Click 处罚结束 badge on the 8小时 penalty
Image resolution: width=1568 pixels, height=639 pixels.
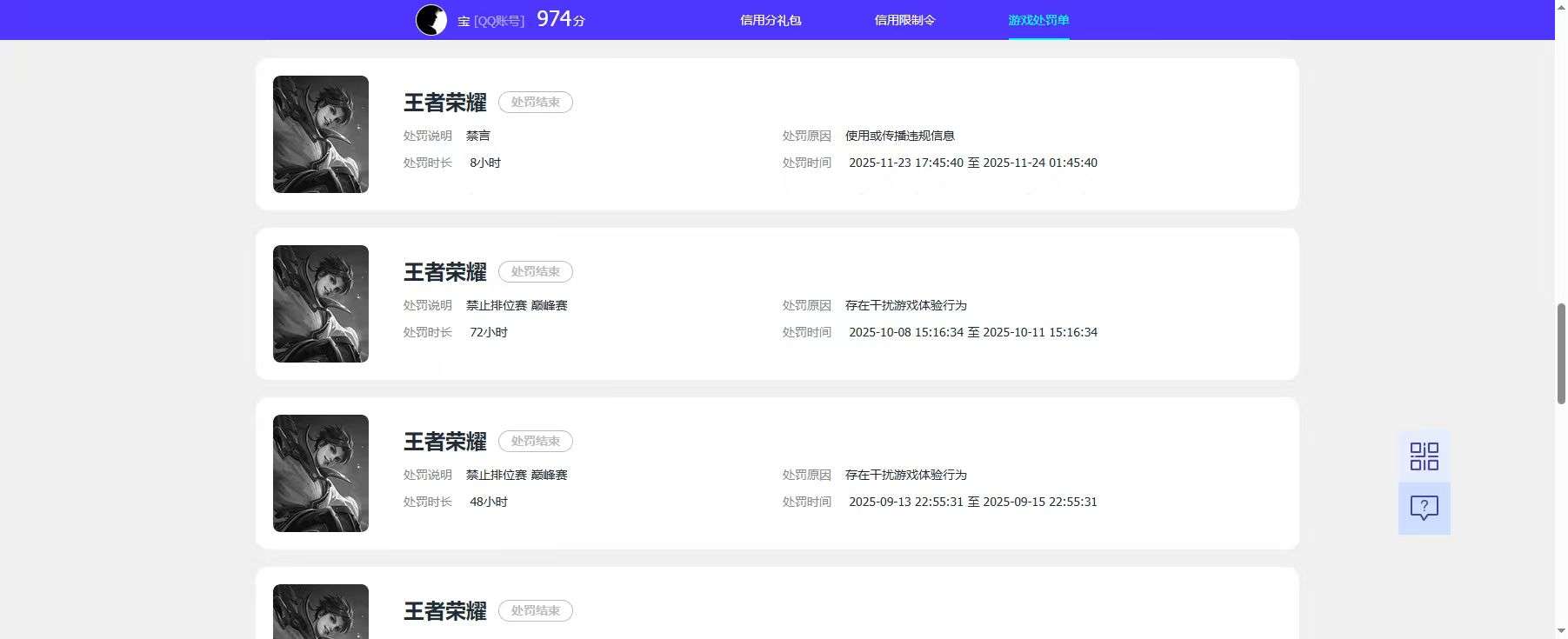pyautogui.click(x=536, y=102)
